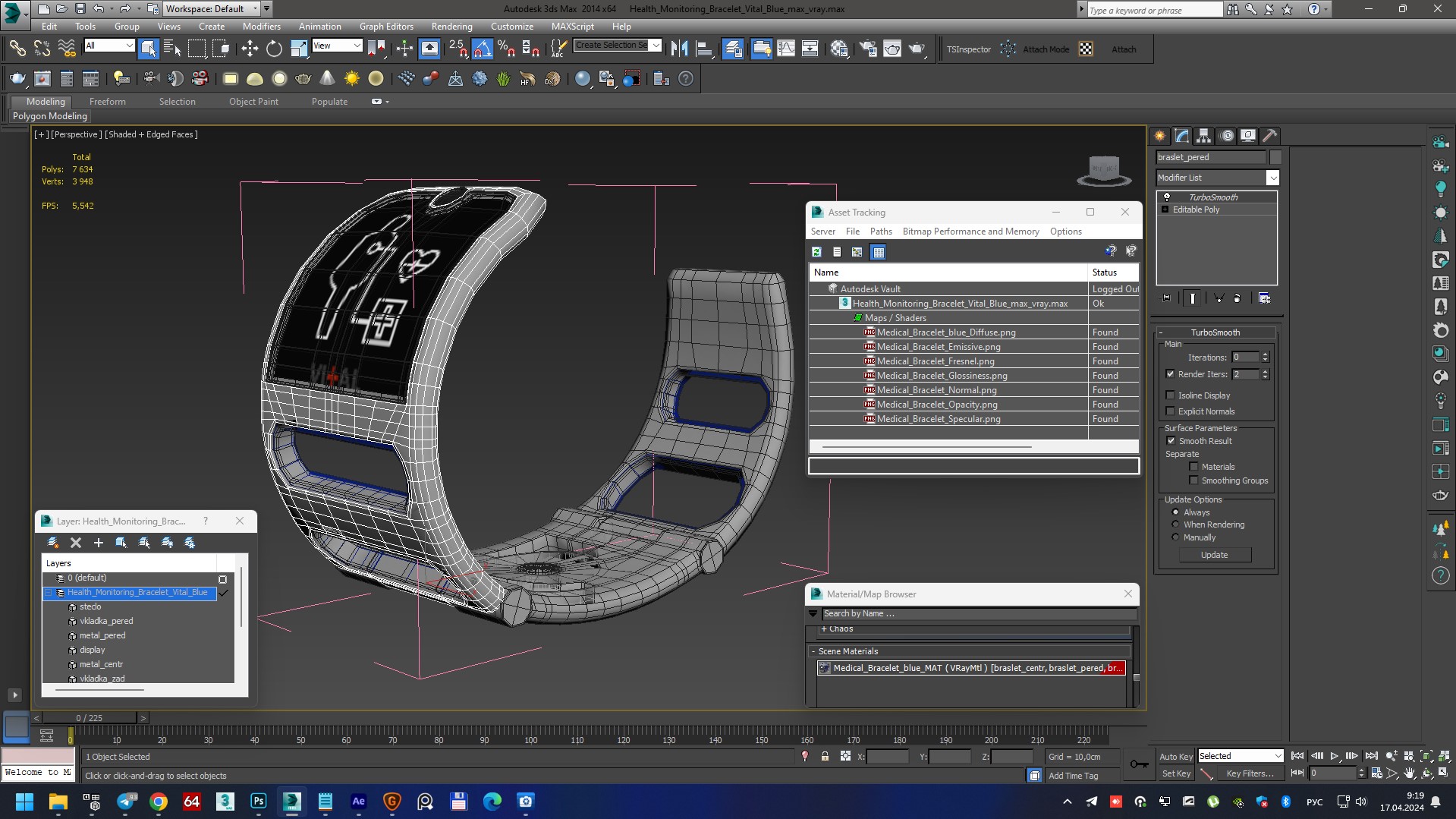Expand the Editable Poly stack entry
Viewport: 1456px width, 819px height.
tap(1165, 209)
